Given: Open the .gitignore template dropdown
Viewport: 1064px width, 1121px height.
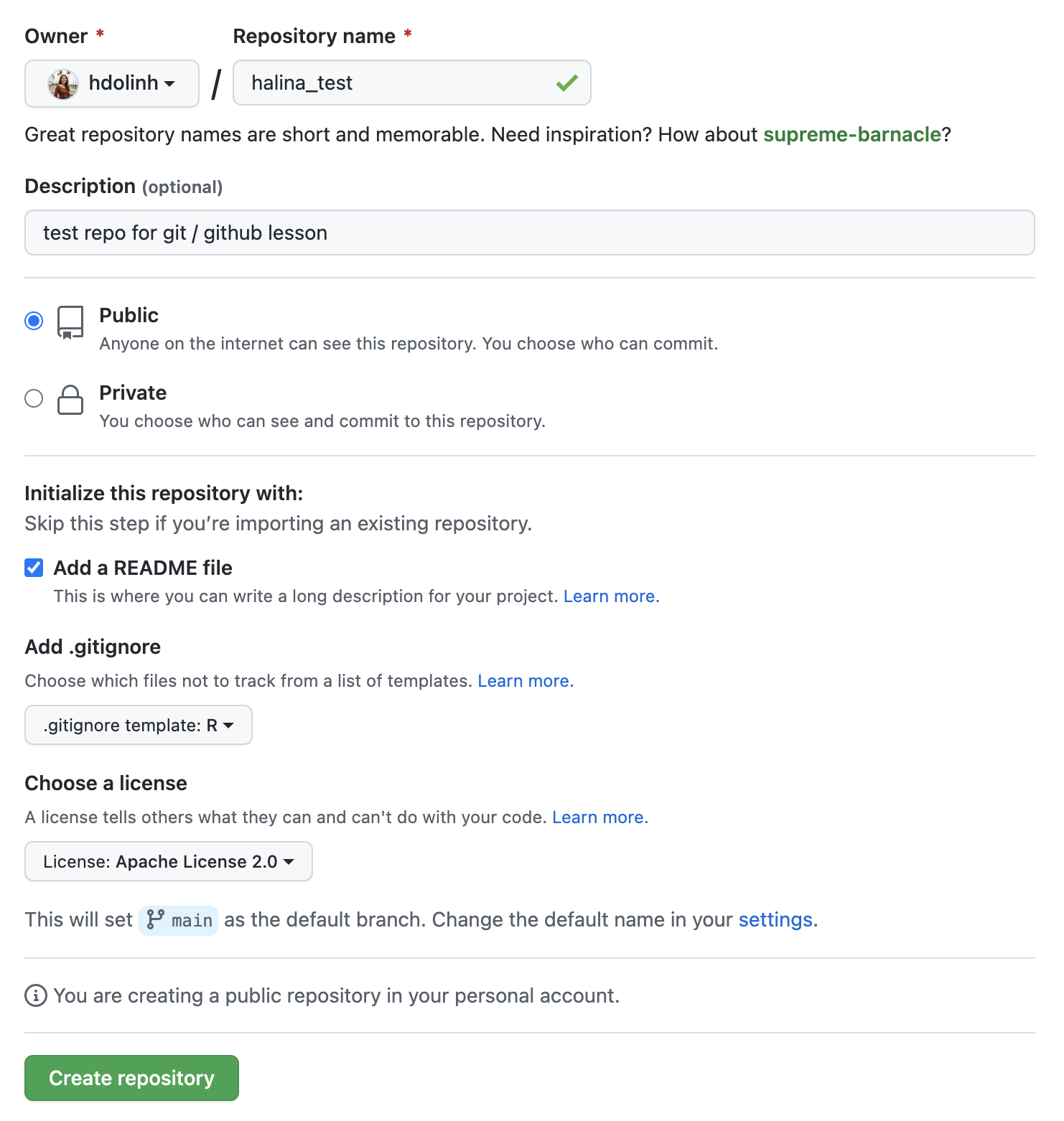Looking at the screenshot, I should tap(139, 725).
